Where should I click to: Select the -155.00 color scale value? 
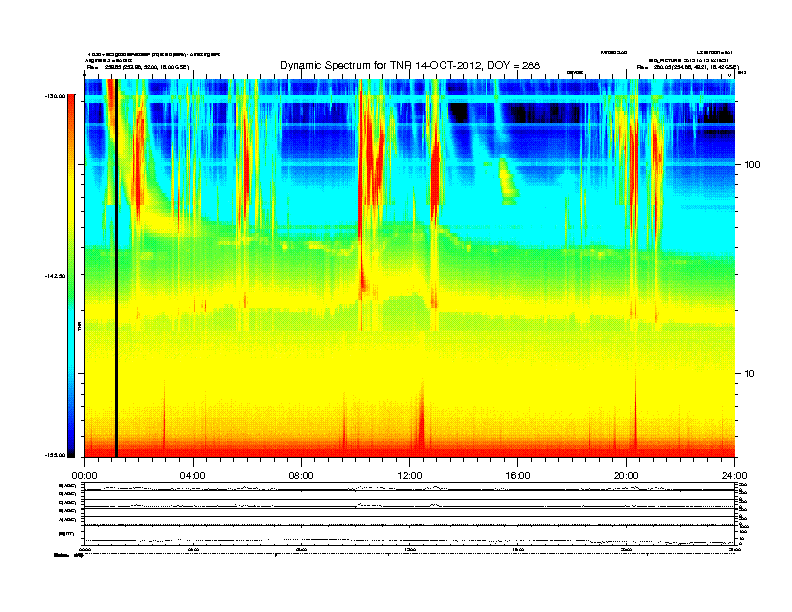pos(55,455)
